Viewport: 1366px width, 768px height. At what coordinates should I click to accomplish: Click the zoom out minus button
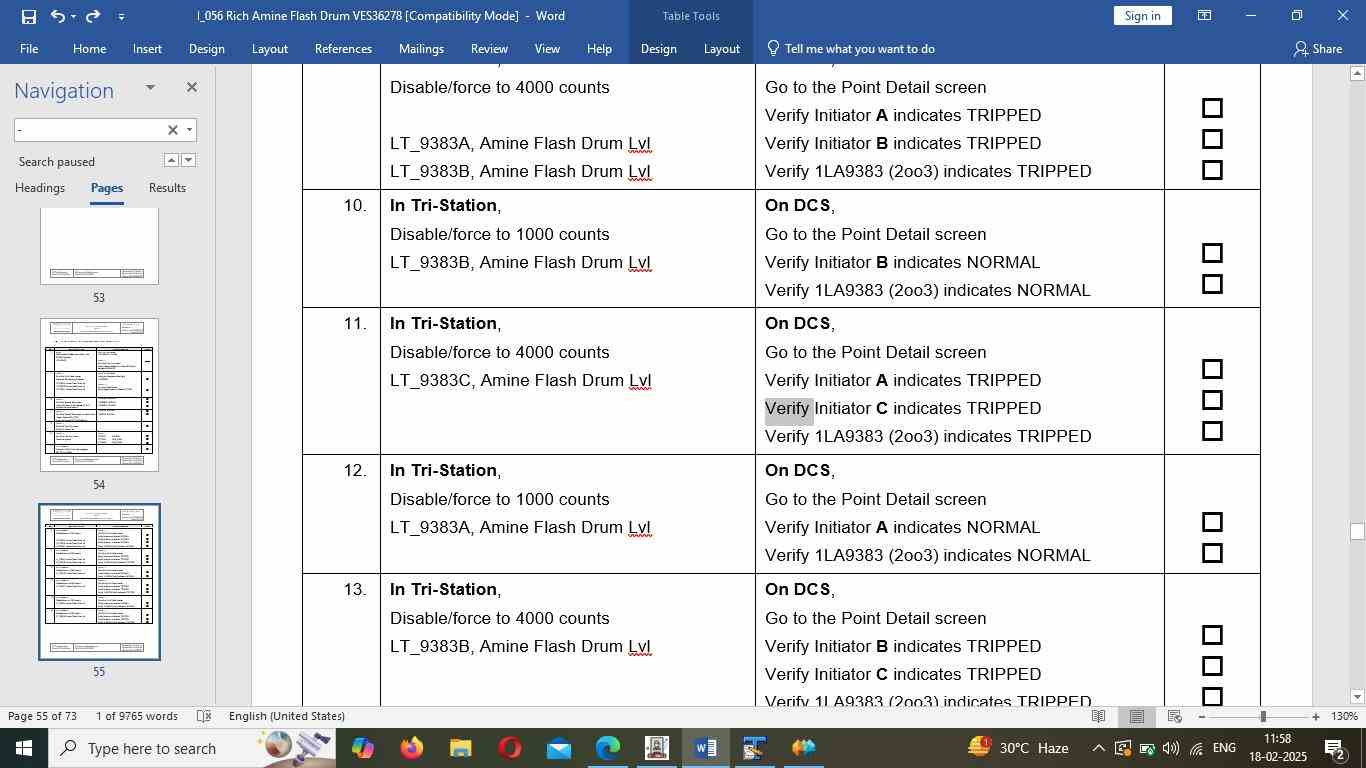1201,716
